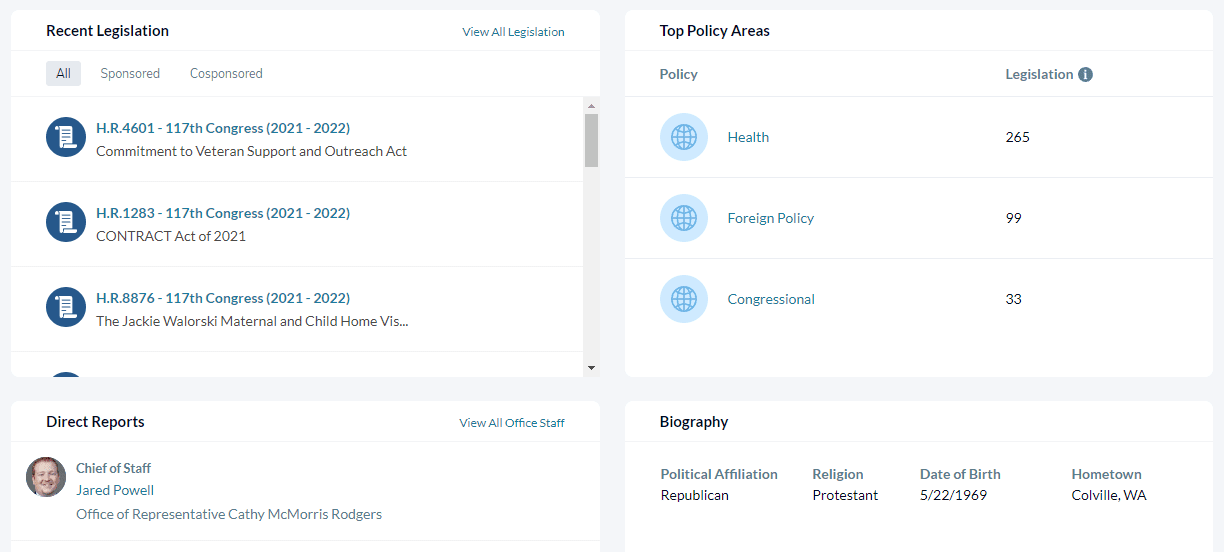Viewport: 1224px width, 552px height.
Task: Click the globe icon next to Foreign Policy
Action: [x=684, y=218]
